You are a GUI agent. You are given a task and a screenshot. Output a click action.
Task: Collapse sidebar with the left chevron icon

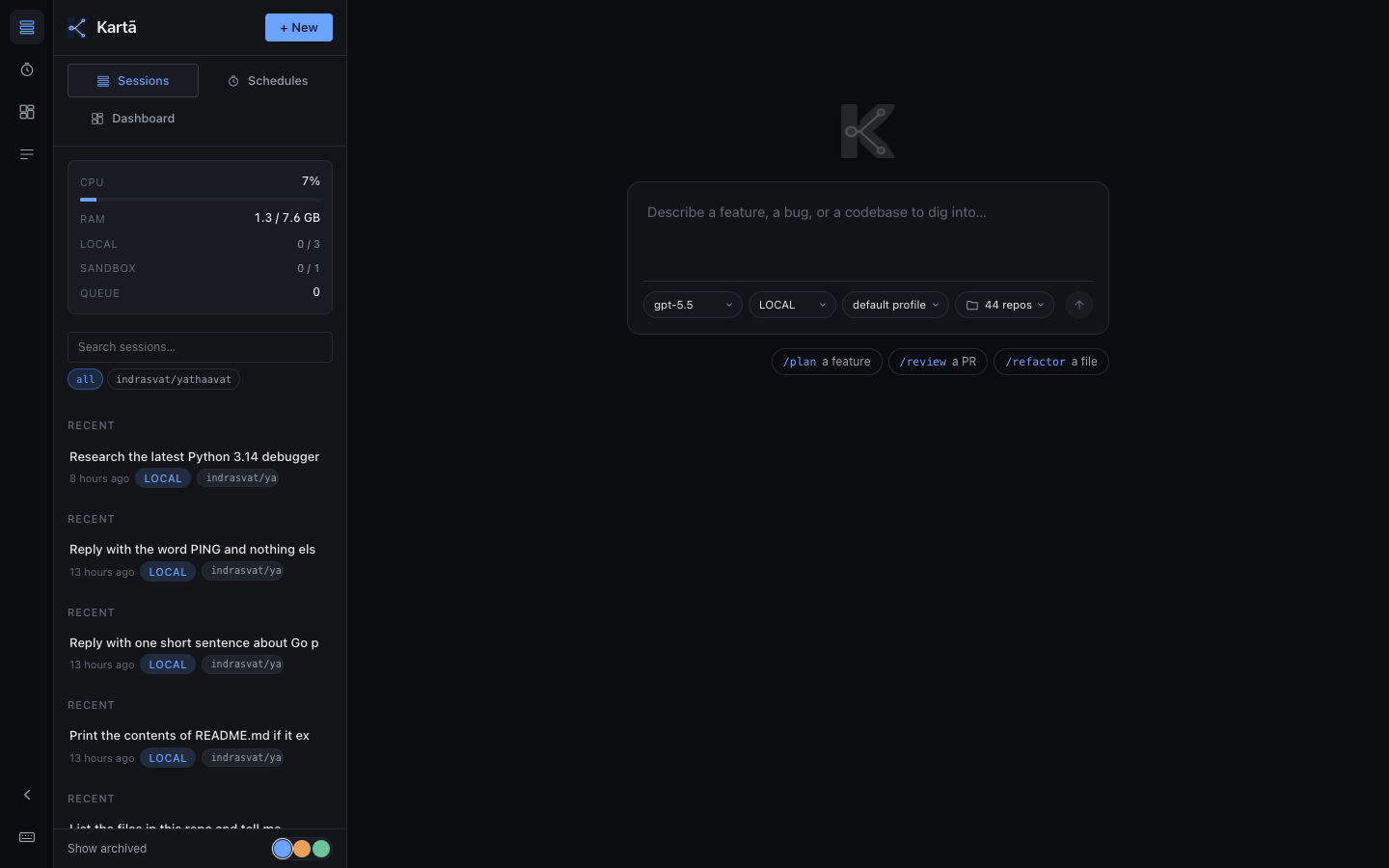pos(27,795)
